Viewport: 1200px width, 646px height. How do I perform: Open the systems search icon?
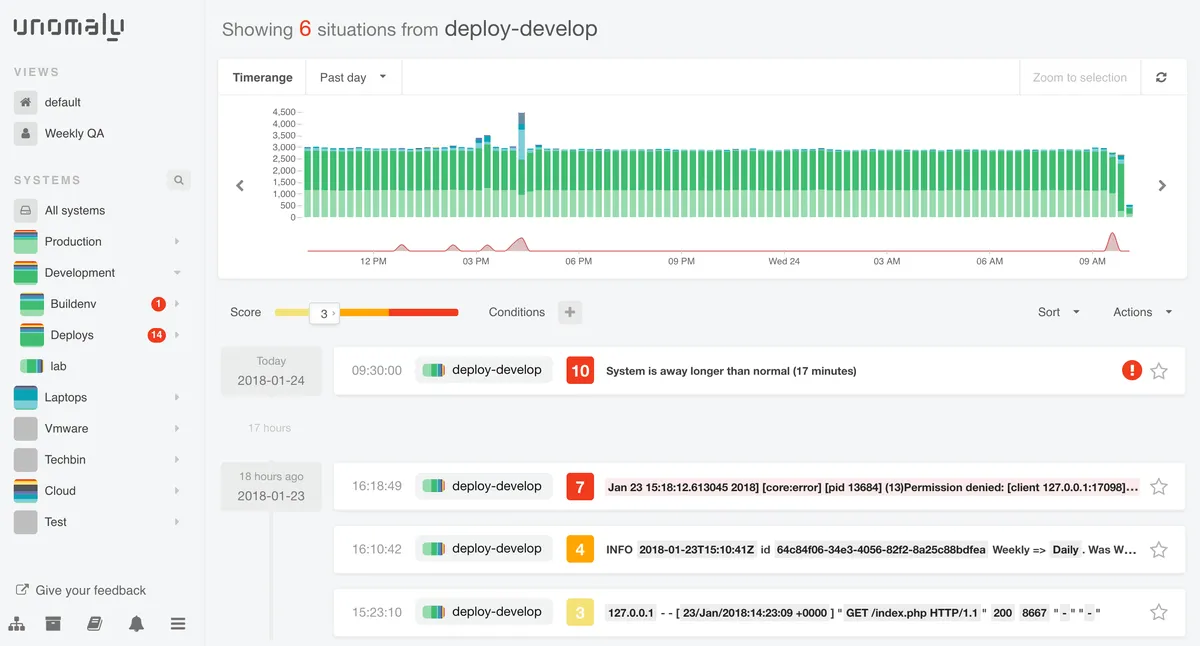click(x=178, y=180)
